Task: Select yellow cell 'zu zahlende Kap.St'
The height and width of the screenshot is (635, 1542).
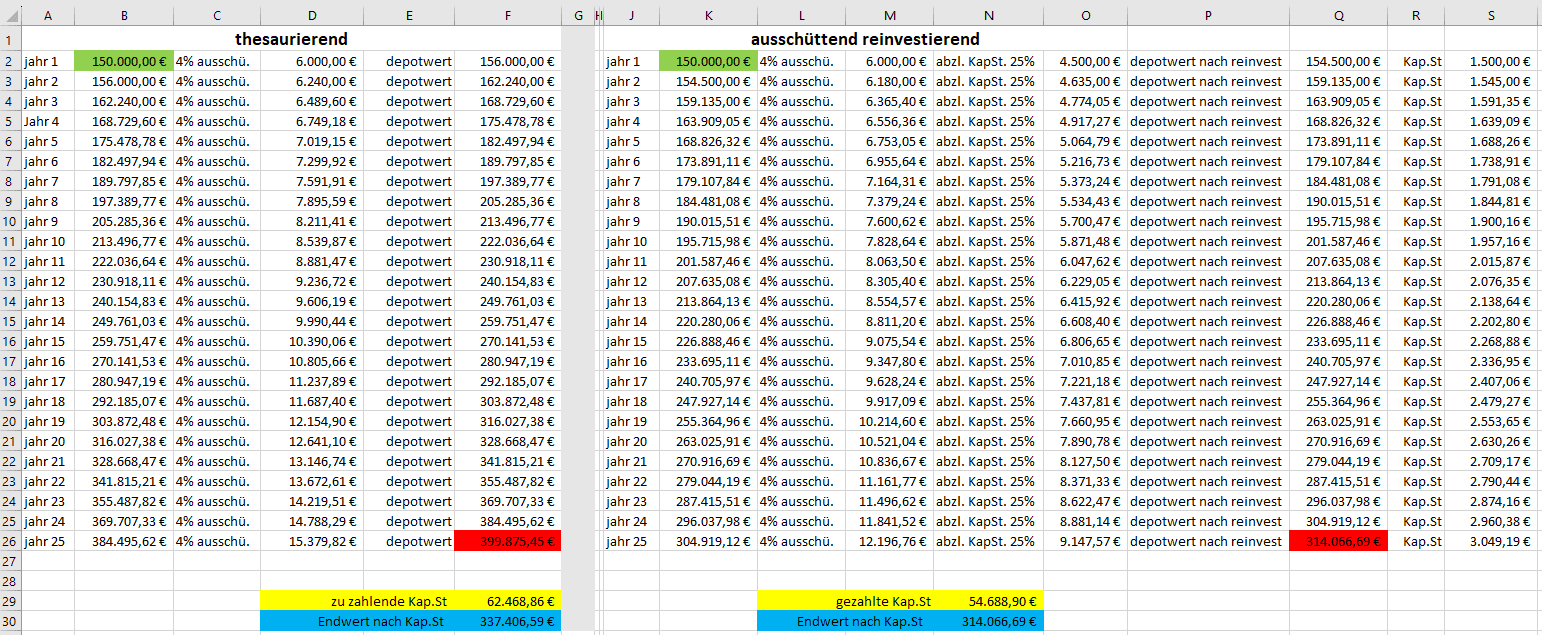Action: point(357,601)
